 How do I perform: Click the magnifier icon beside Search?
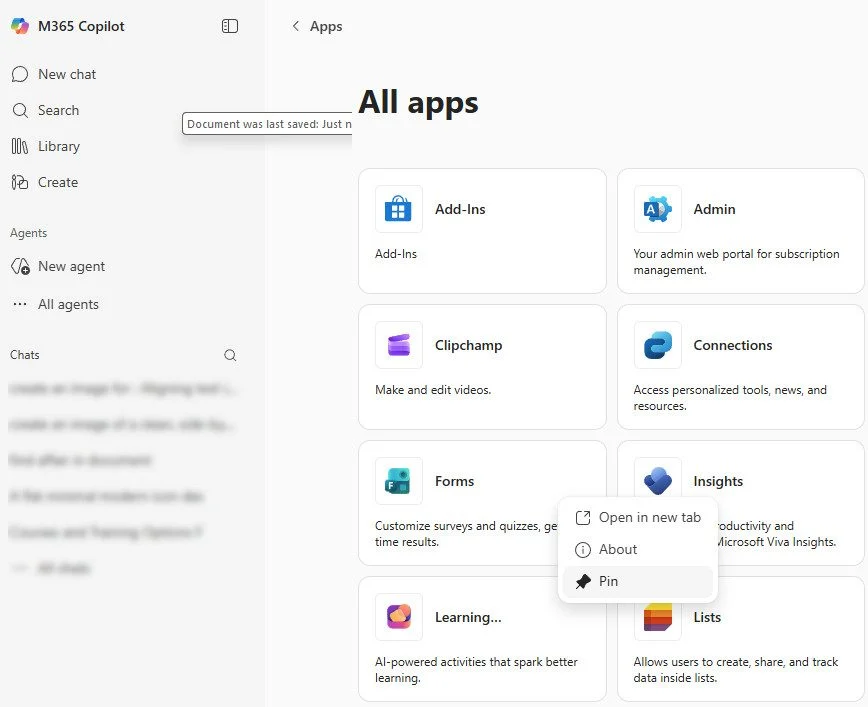[x=20, y=110]
